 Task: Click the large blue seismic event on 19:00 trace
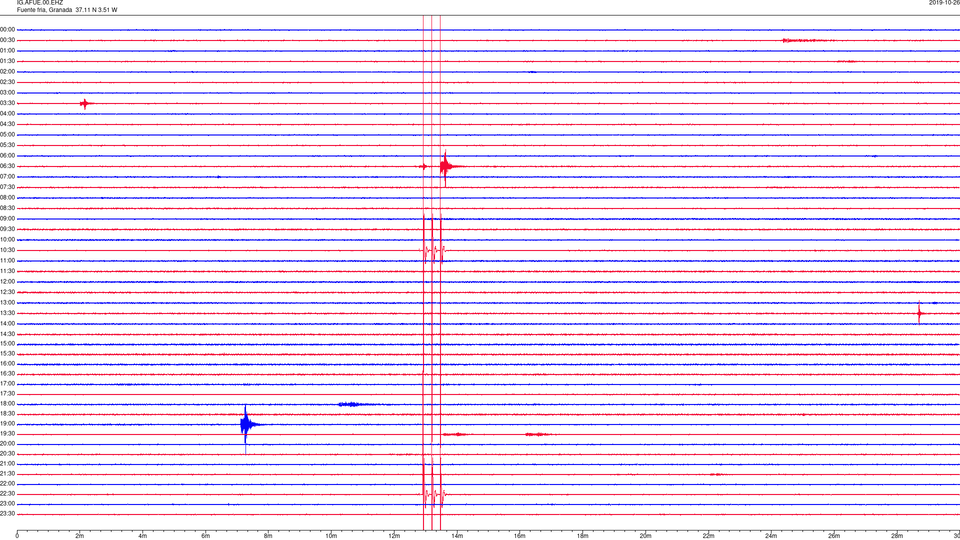(x=246, y=424)
